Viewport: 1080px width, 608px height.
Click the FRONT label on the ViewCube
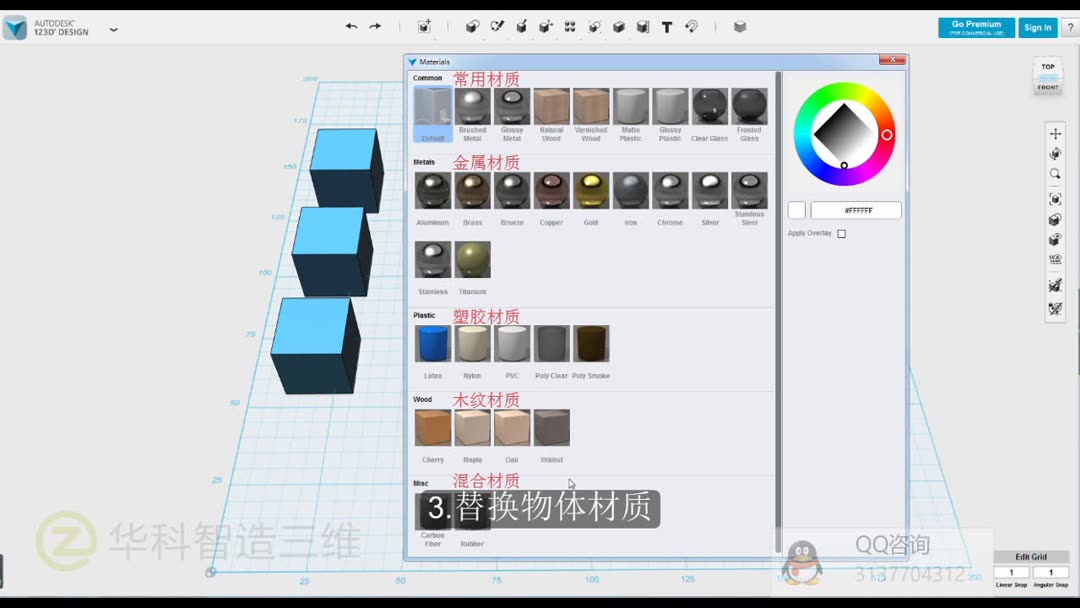pyautogui.click(x=1047, y=87)
